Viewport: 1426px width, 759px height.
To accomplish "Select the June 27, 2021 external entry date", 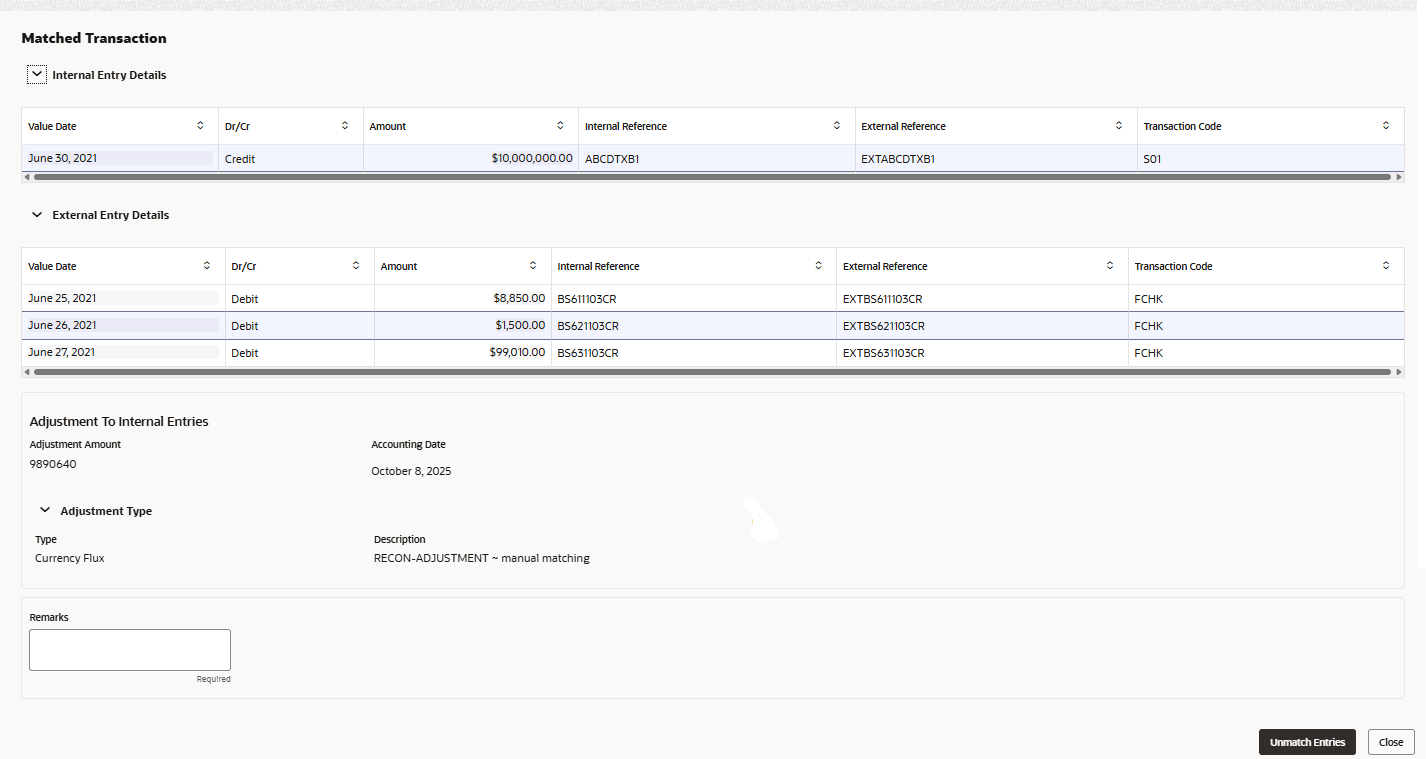I will coord(124,352).
